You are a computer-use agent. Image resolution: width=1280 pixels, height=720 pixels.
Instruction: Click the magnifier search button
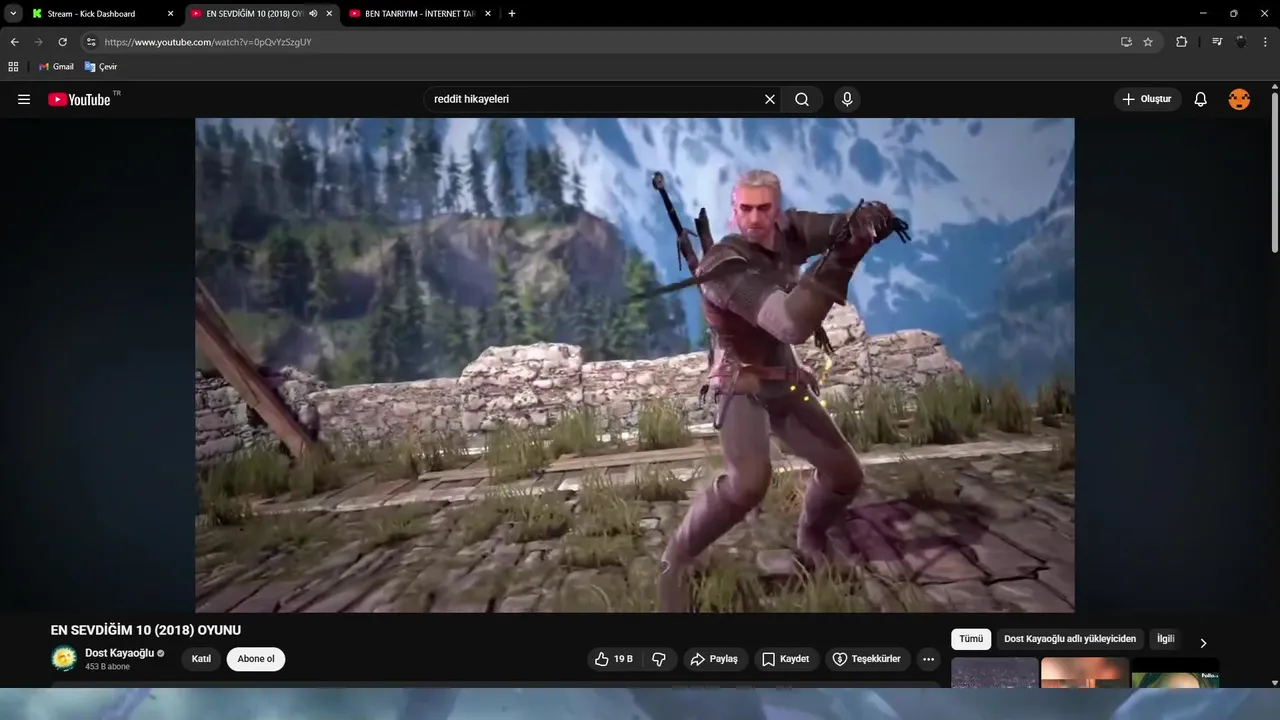pos(802,99)
